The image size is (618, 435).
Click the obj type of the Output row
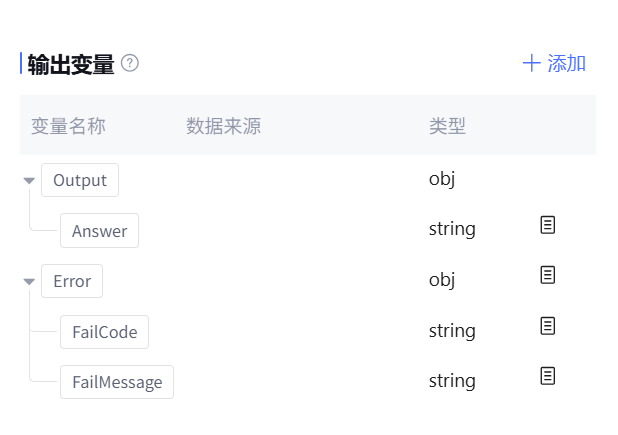442,179
